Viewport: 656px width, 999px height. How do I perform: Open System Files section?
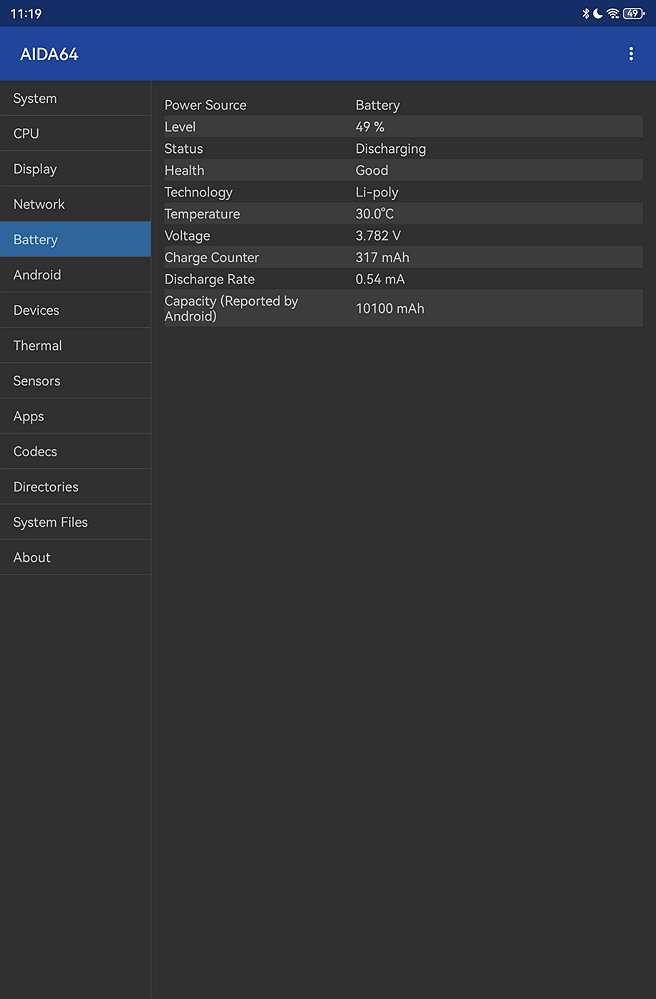[x=75, y=522]
